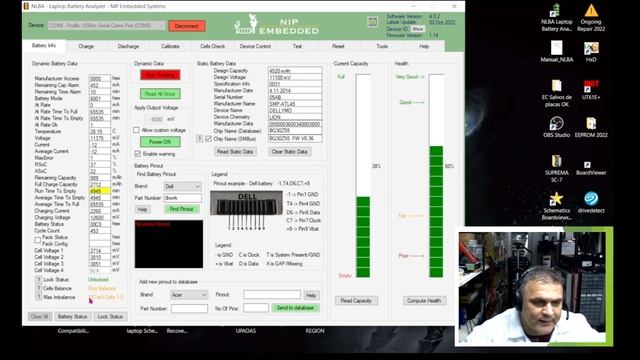
Task: Click Clear Static Data button
Action: 289,151
